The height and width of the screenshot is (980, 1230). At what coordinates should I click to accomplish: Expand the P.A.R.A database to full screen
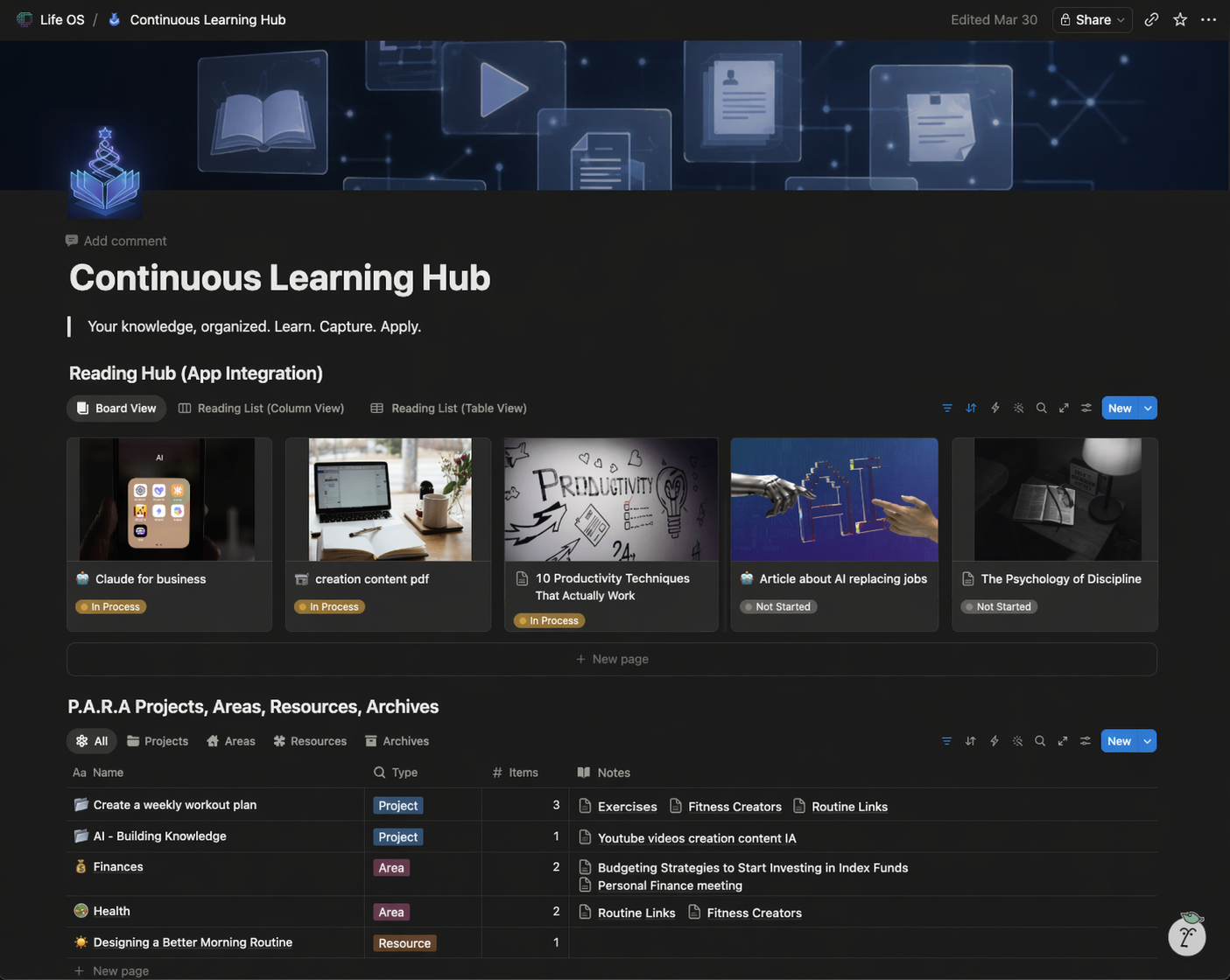pyautogui.click(x=1062, y=740)
